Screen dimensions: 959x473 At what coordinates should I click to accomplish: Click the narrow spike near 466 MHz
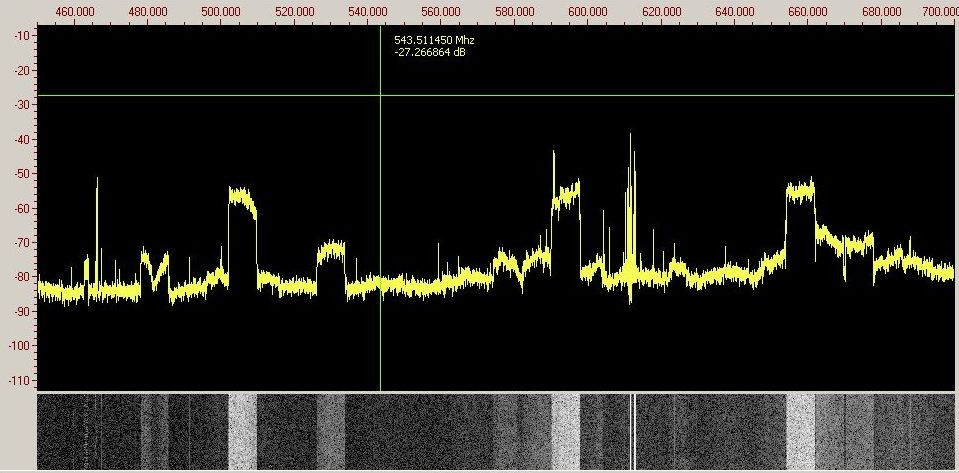click(97, 229)
